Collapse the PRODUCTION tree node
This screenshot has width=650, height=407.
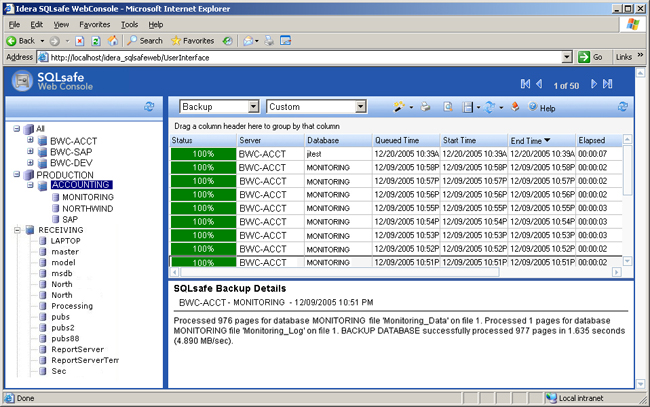17,174
